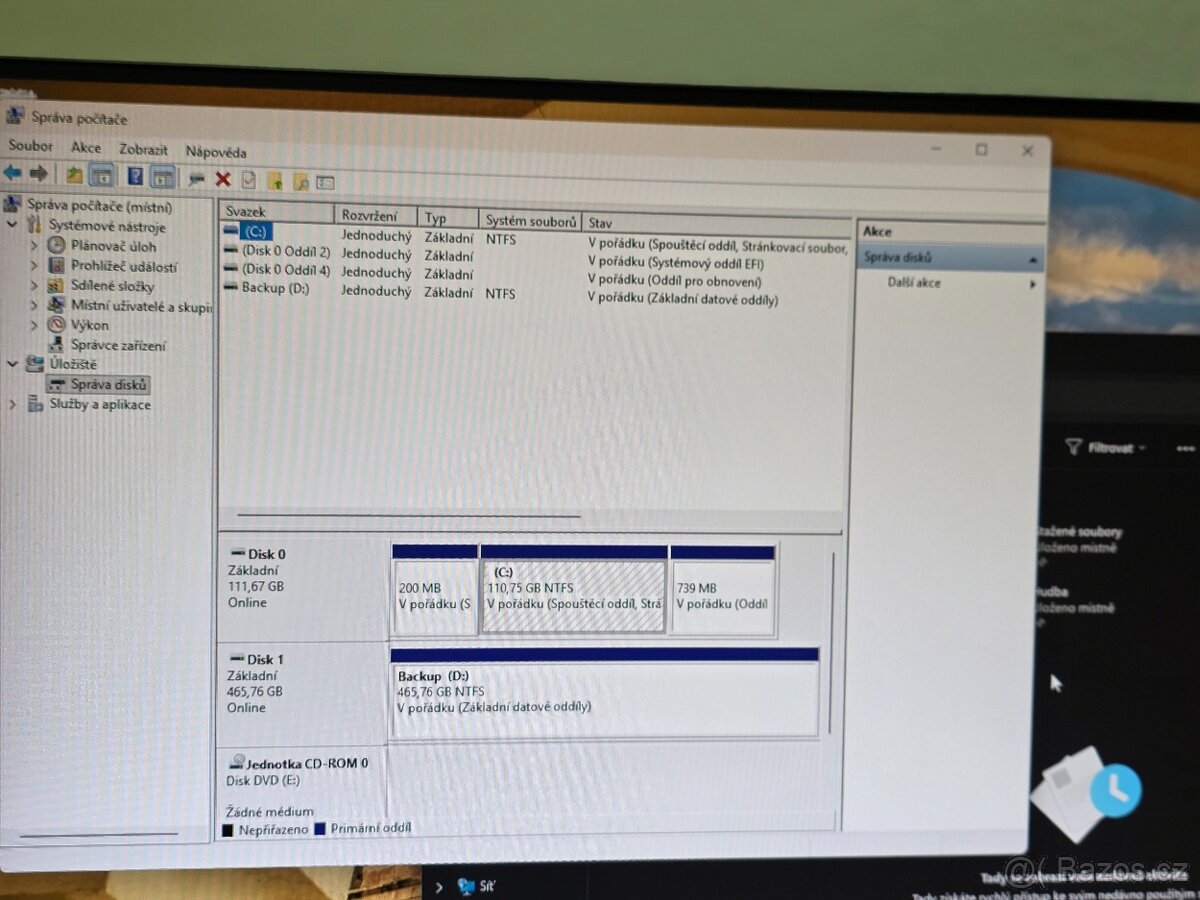Click the Back navigation arrow in the toolbar
This screenshot has width=1200, height=900.
[12, 175]
